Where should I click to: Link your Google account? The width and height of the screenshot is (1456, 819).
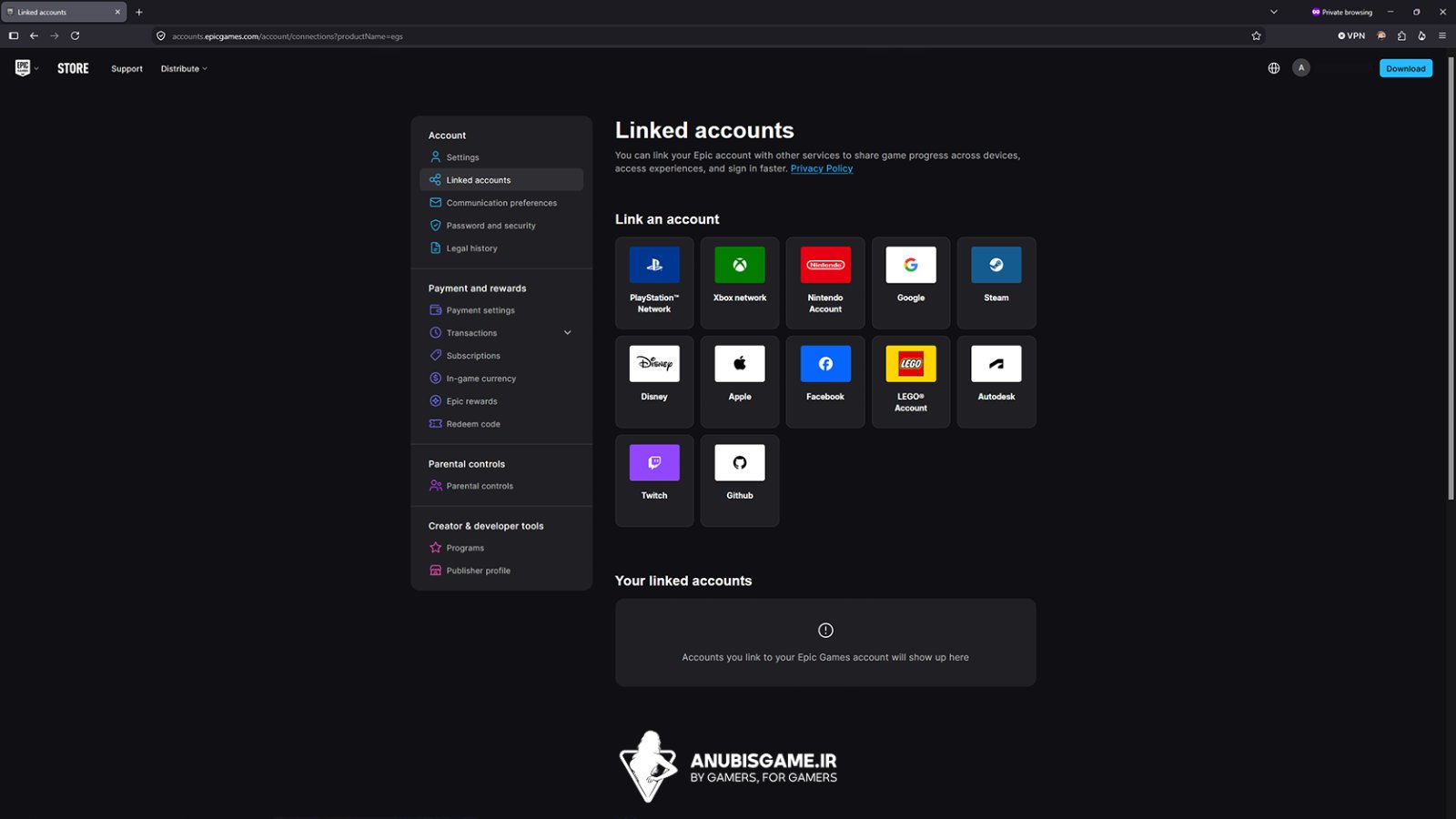pyautogui.click(x=911, y=283)
